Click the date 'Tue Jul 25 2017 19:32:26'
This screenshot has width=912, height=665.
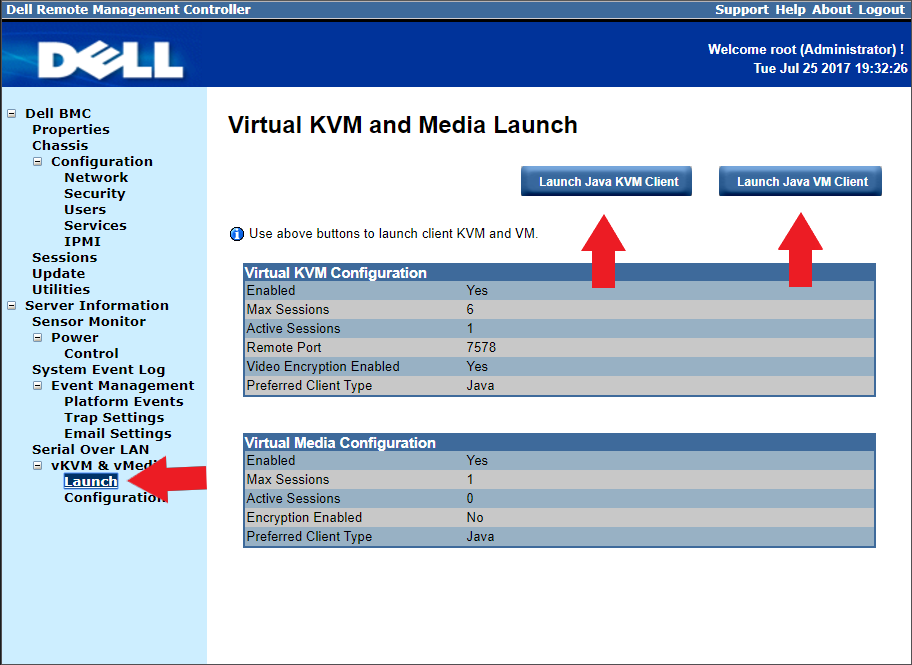tap(831, 69)
